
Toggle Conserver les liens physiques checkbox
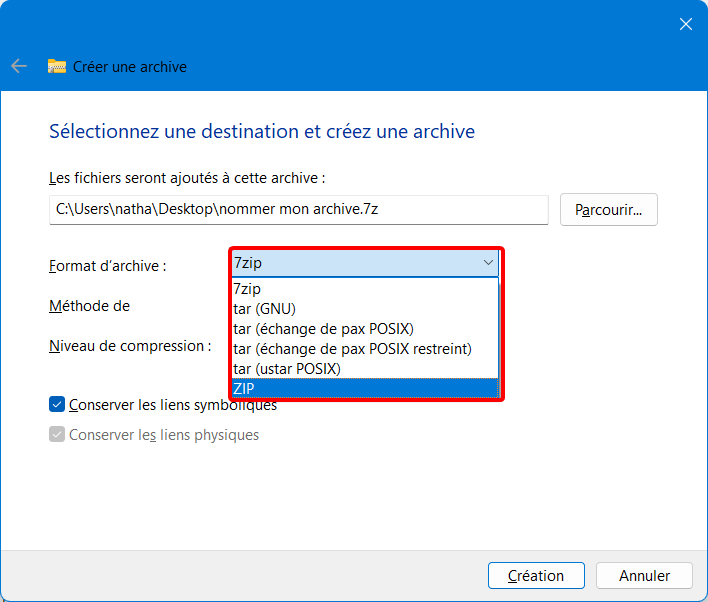tap(57, 434)
